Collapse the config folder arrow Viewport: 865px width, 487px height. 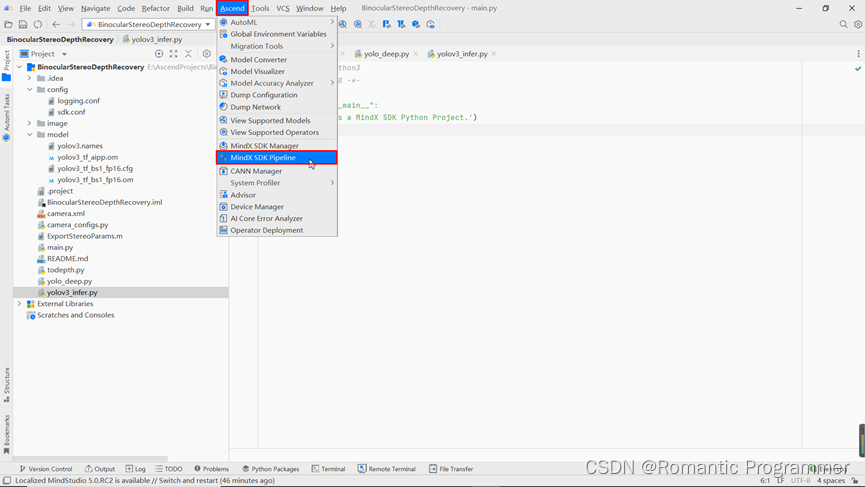[30, 89]
